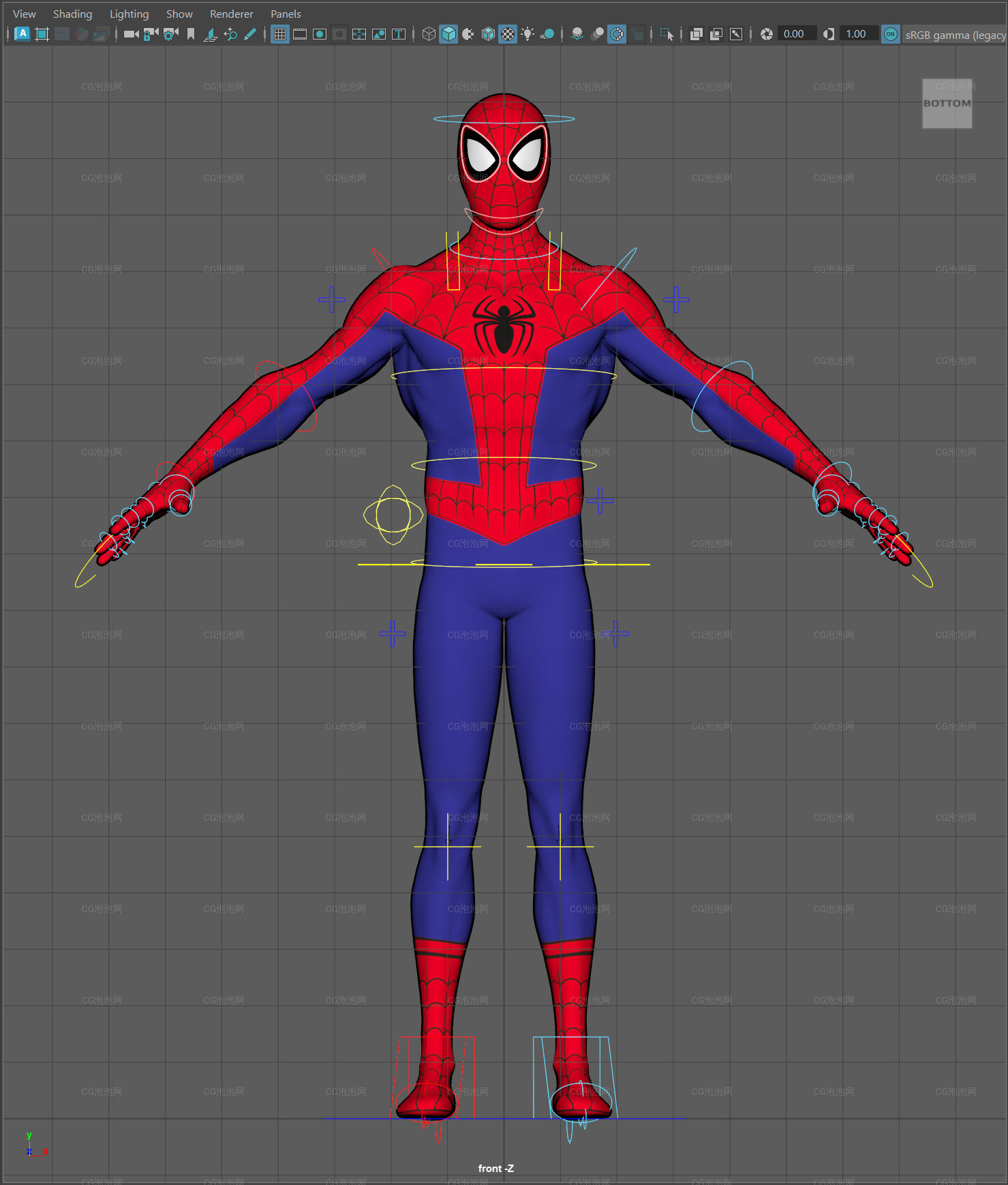The image size is (1008, 1185).
Task: Toggle the Safe Action icon
Action: [x=378, y=33]
